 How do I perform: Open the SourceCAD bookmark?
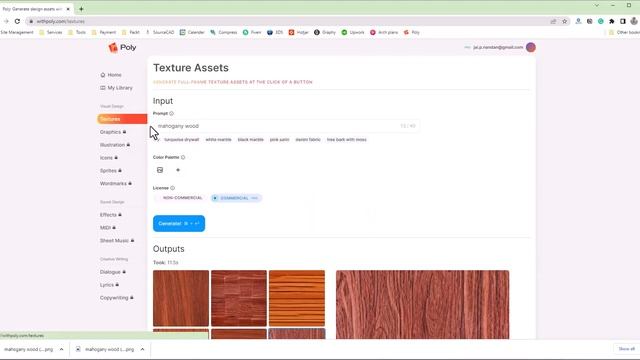click(160, 32)
